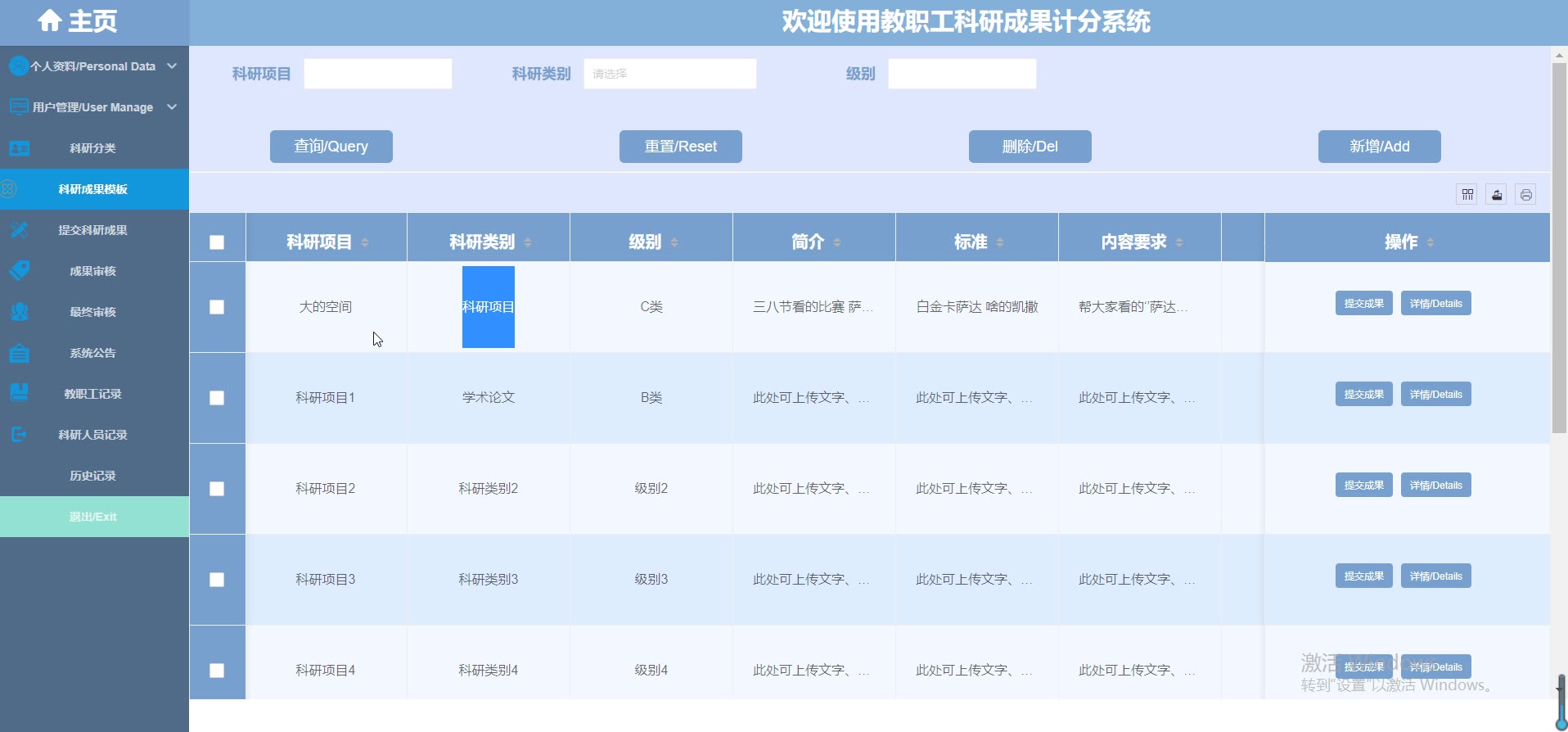Click the 新增/Add button

(x=1379, y=147)
